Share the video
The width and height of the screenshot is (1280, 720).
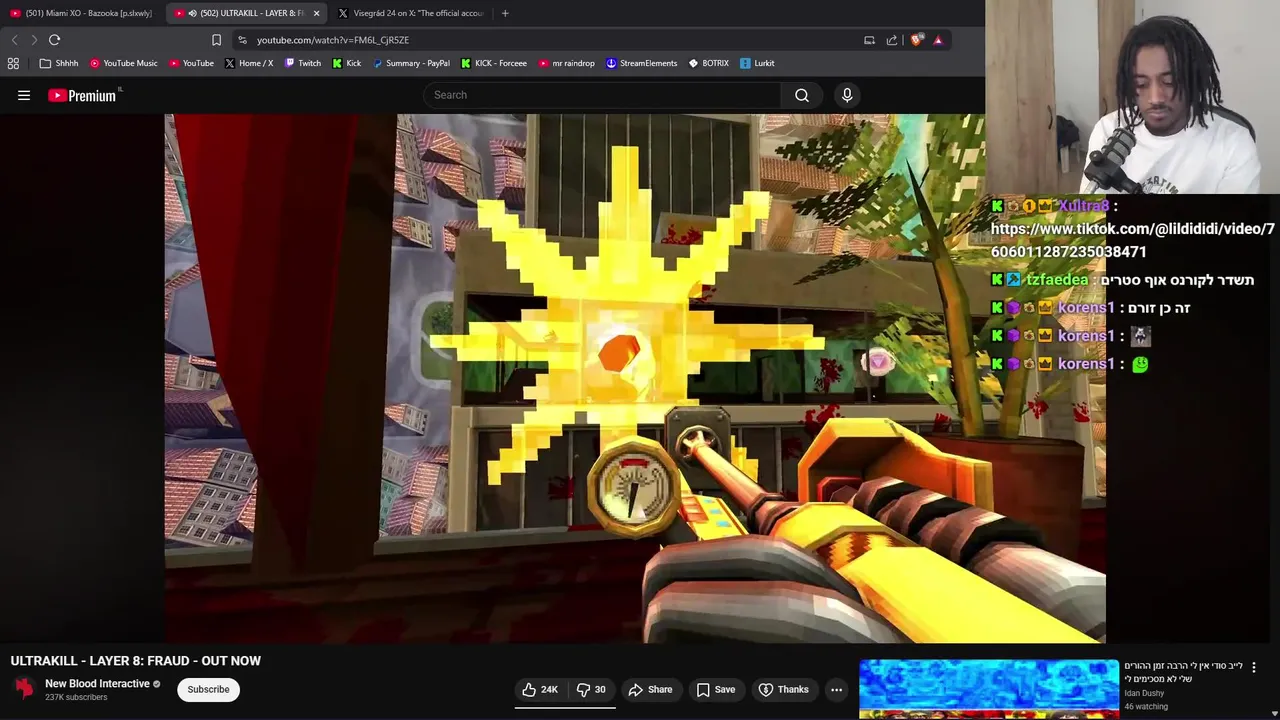pyautogui.click(x=650, y=689)
